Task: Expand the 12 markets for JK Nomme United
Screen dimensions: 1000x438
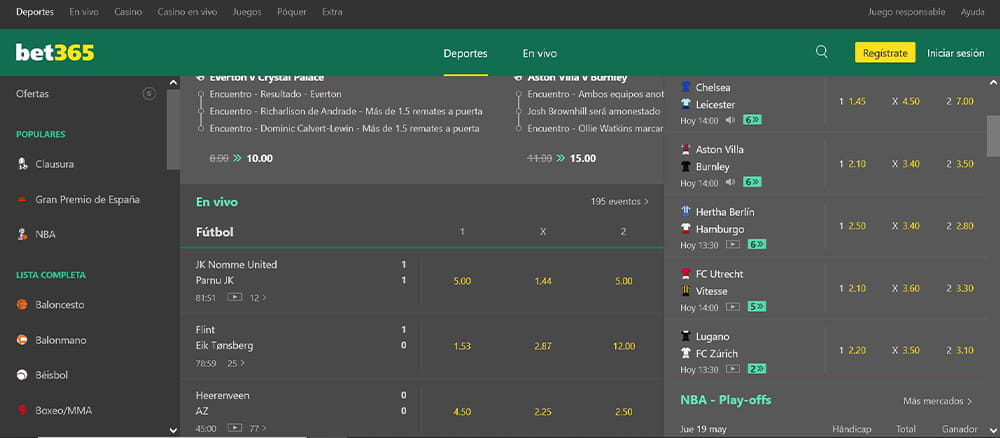Action: pos(258,297)
